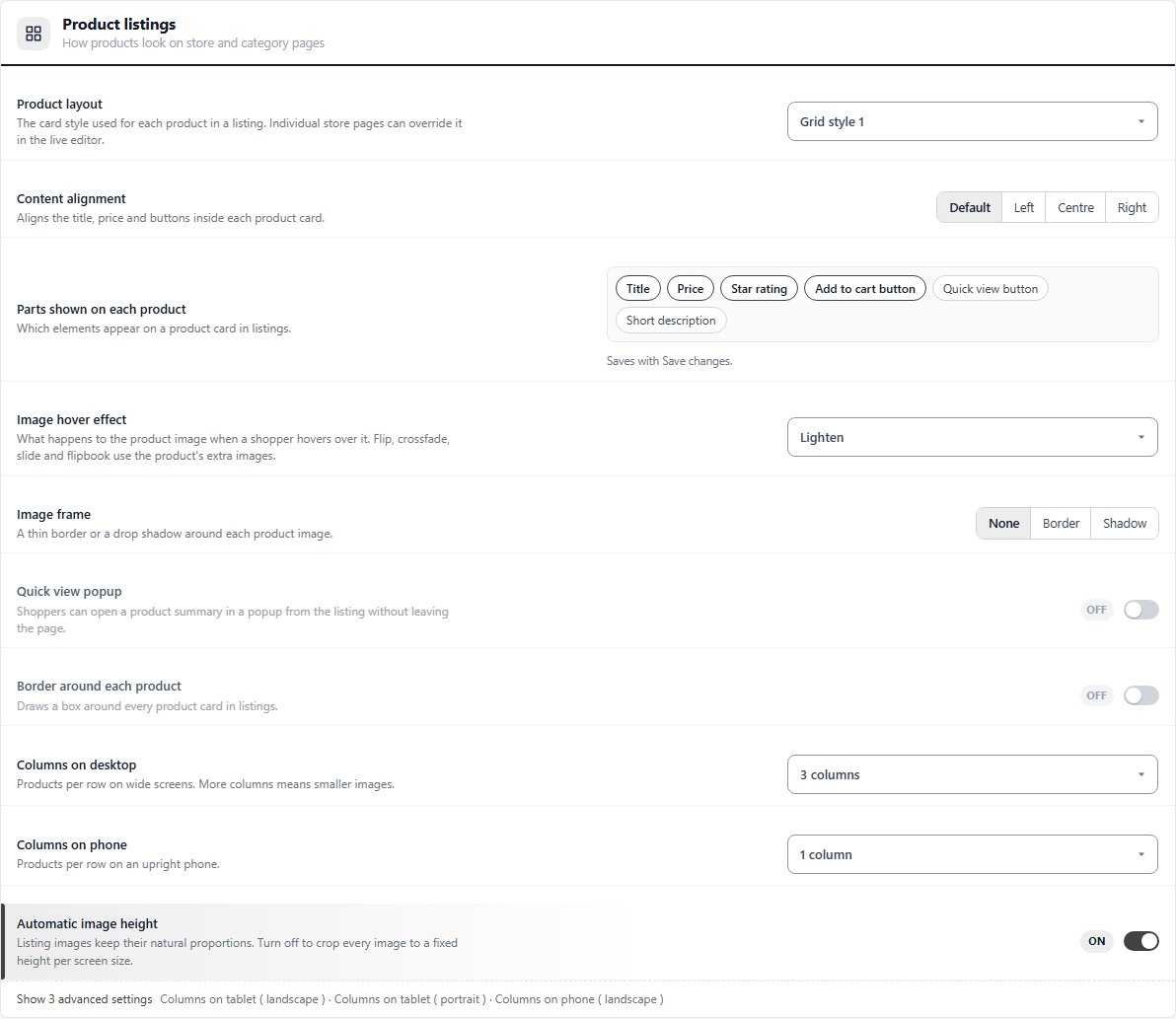Click the Automatic image height label
The width and height of the screenshot is (1176, 1019).
pyautogui.click(x=87, y=923)
